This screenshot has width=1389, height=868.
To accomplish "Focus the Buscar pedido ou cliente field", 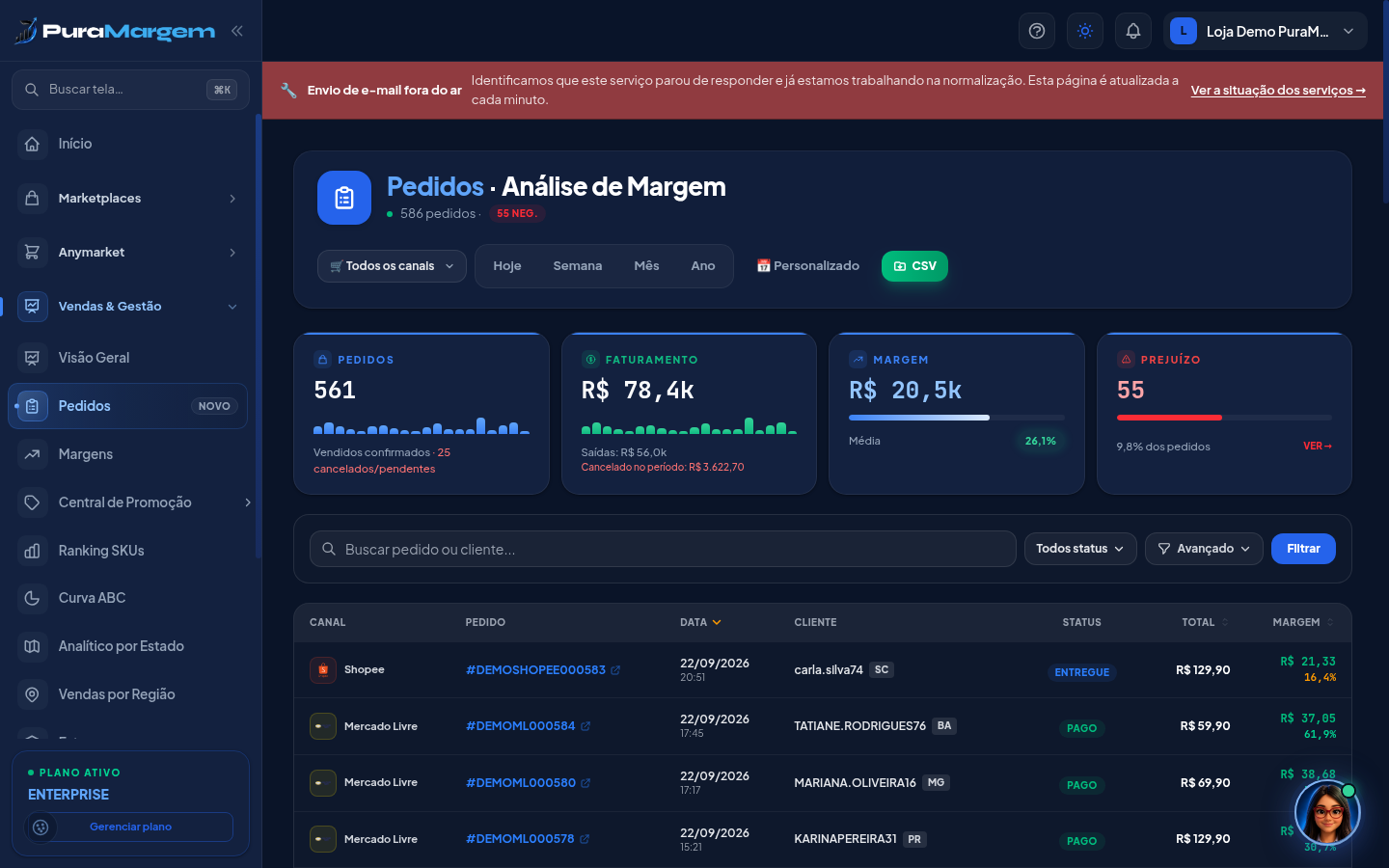I will pos(663,549).
